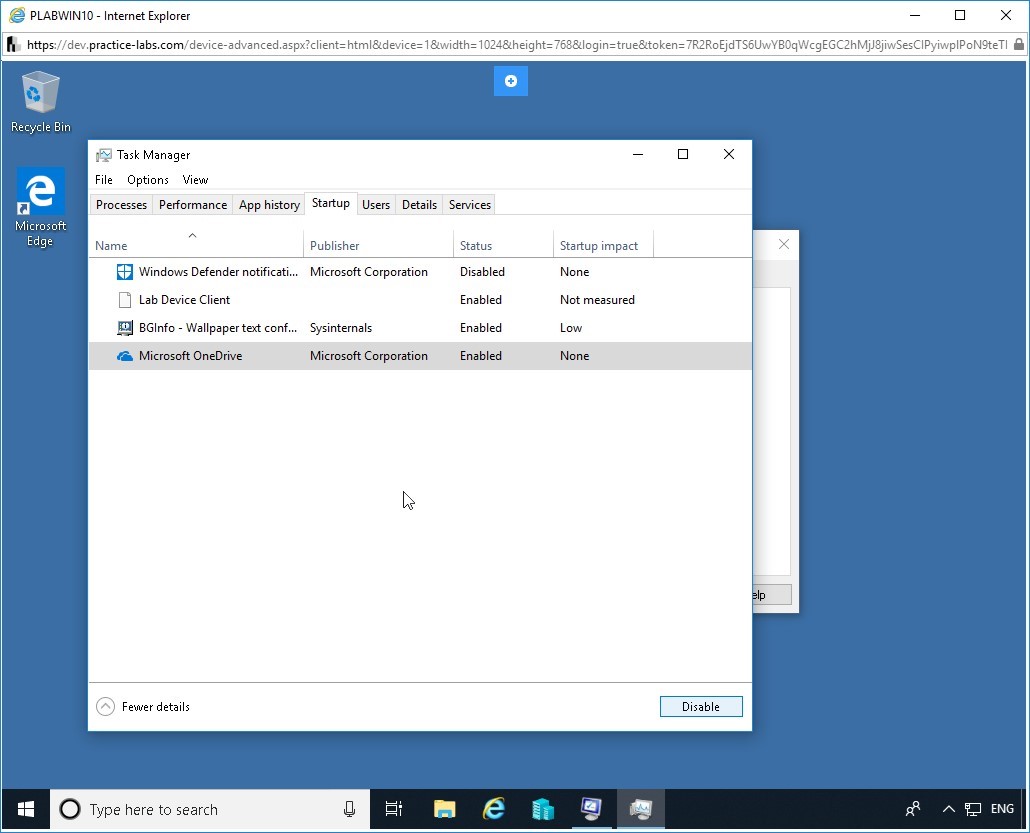1030x833 pixels.
Task: Open the Recycle Bin desktop icon
Action: [x=41, y=102]
